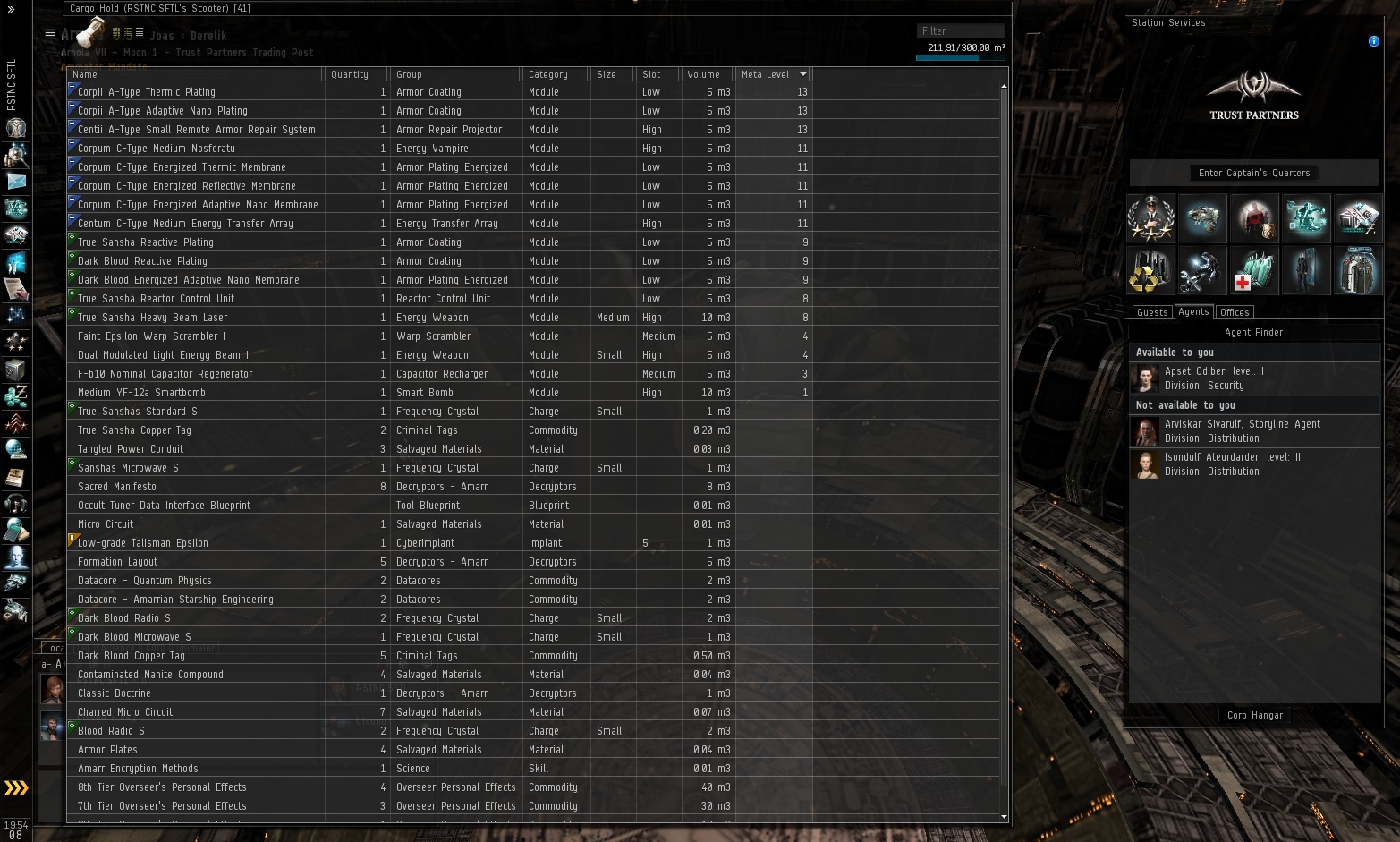
Task: Select Sacred Manifesto decryptor row
Action: (533, 486)
